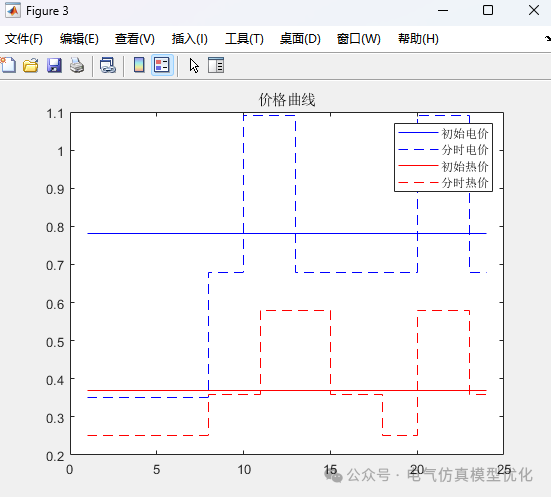Open the 编辑(E) menu

pyautogui.click(x=79, y=39)
